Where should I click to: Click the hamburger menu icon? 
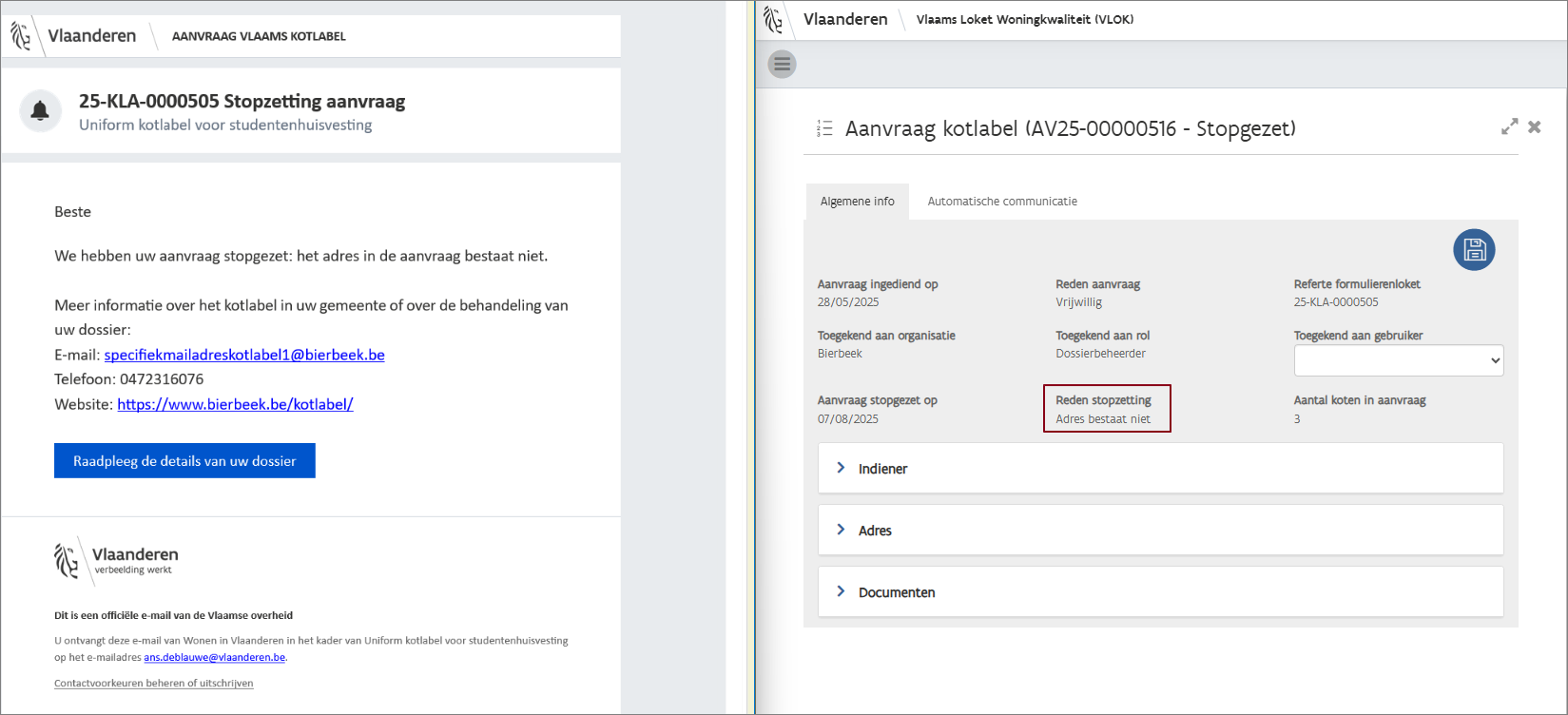pyautogui.click(x=782, y=65)
